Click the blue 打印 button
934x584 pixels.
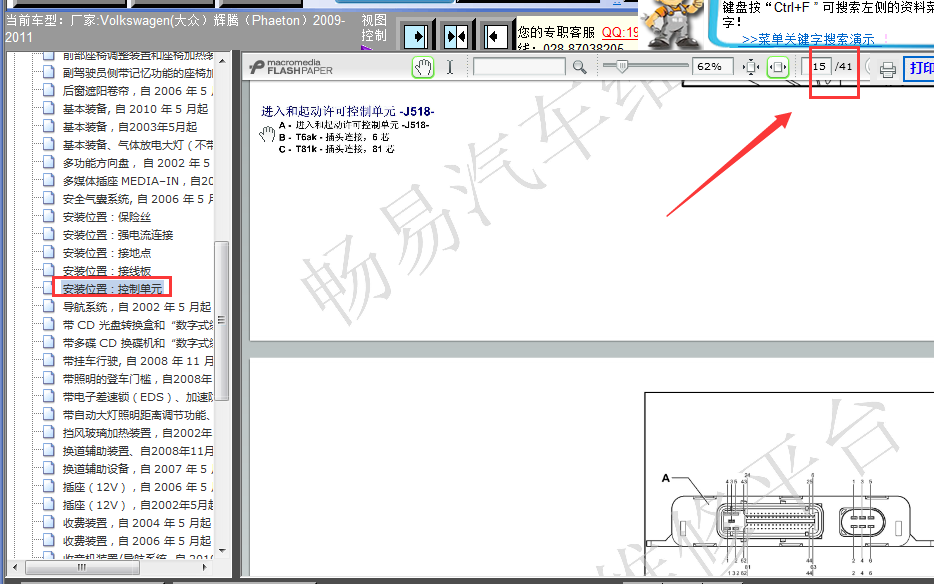click(x=919, y=68)
